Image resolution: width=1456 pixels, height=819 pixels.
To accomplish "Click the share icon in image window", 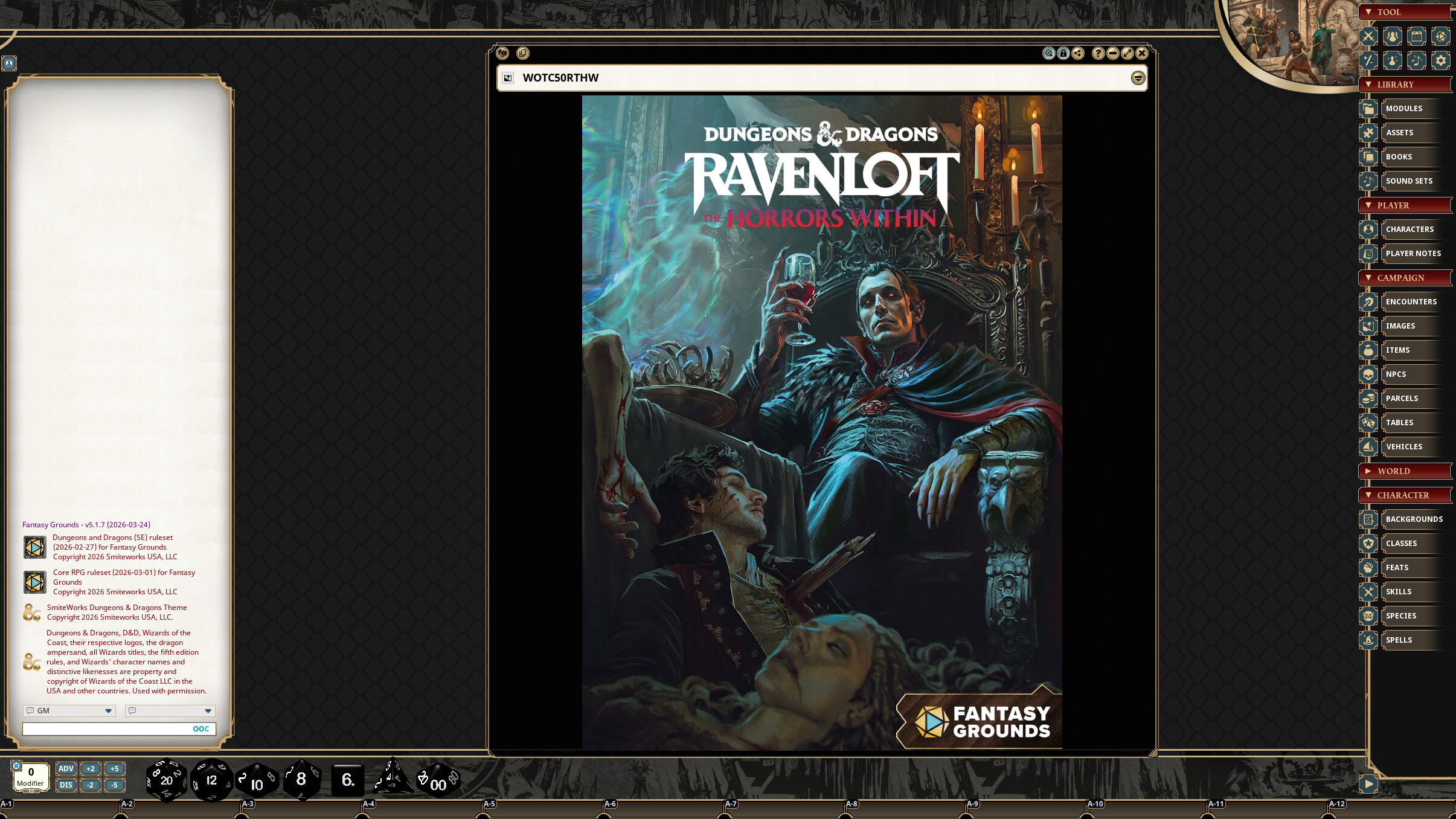I will click(1078, 53).
